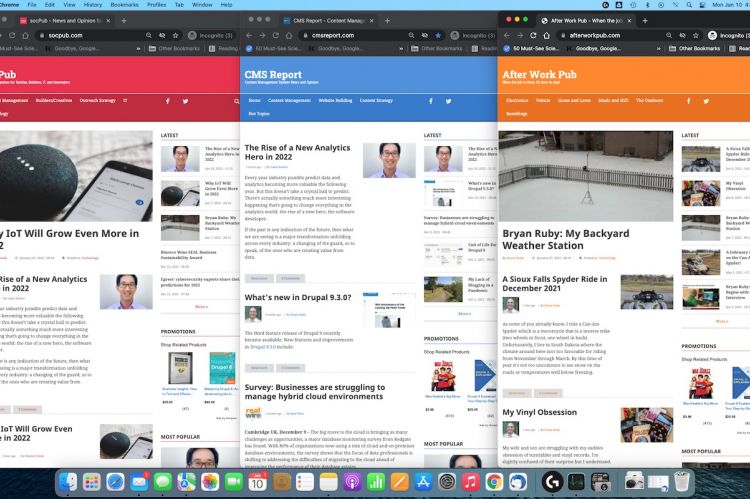The height and width of the screenshot is (499, 750).
Task: Open Electronics in After Work Pub navigation
Action: 517,100
